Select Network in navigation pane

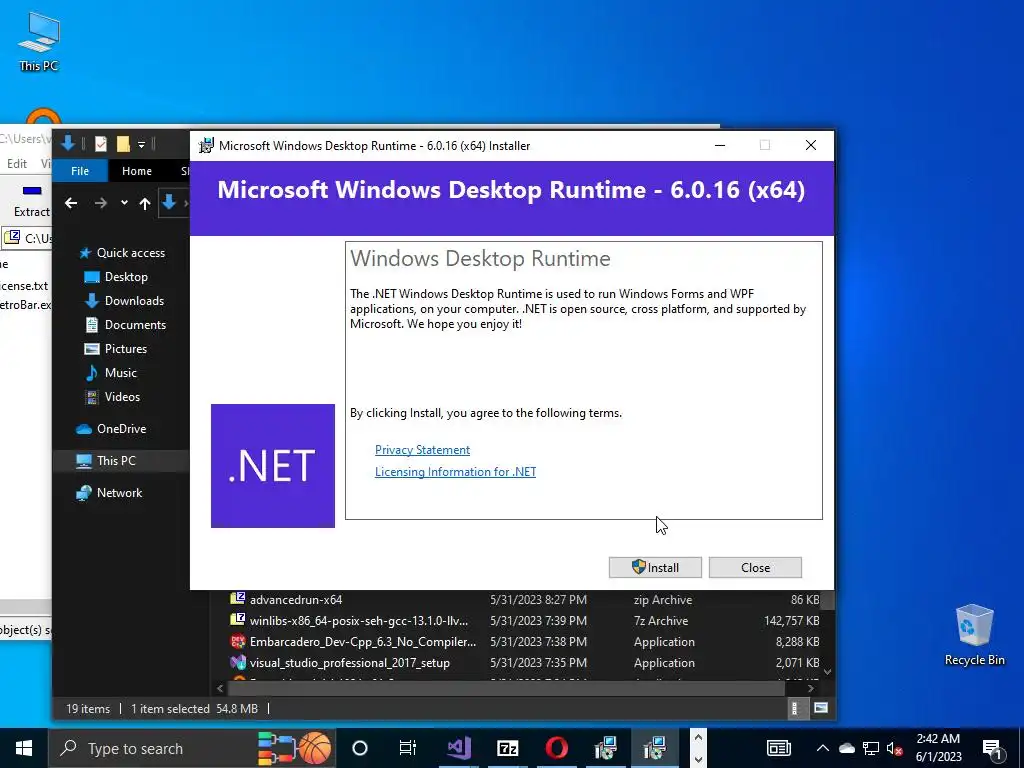point(119,493)
